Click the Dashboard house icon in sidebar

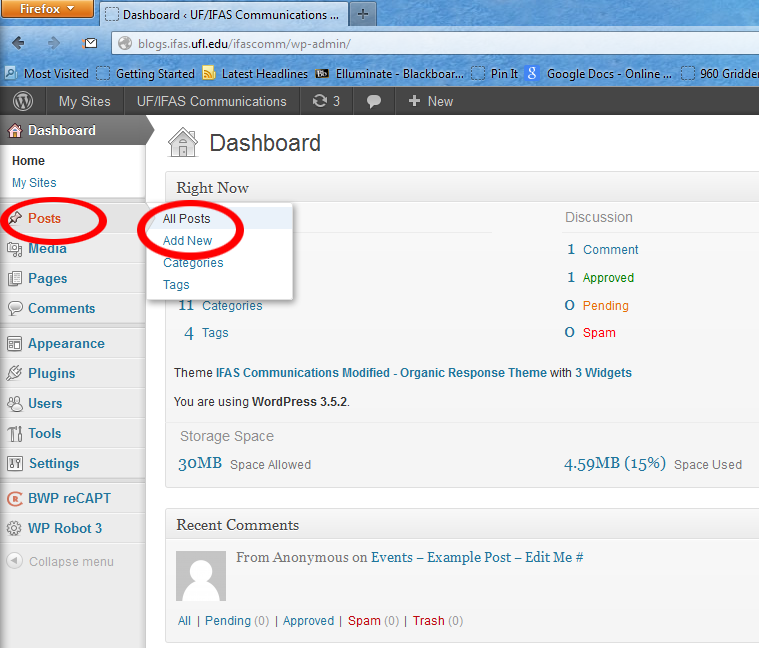point(15,130)
